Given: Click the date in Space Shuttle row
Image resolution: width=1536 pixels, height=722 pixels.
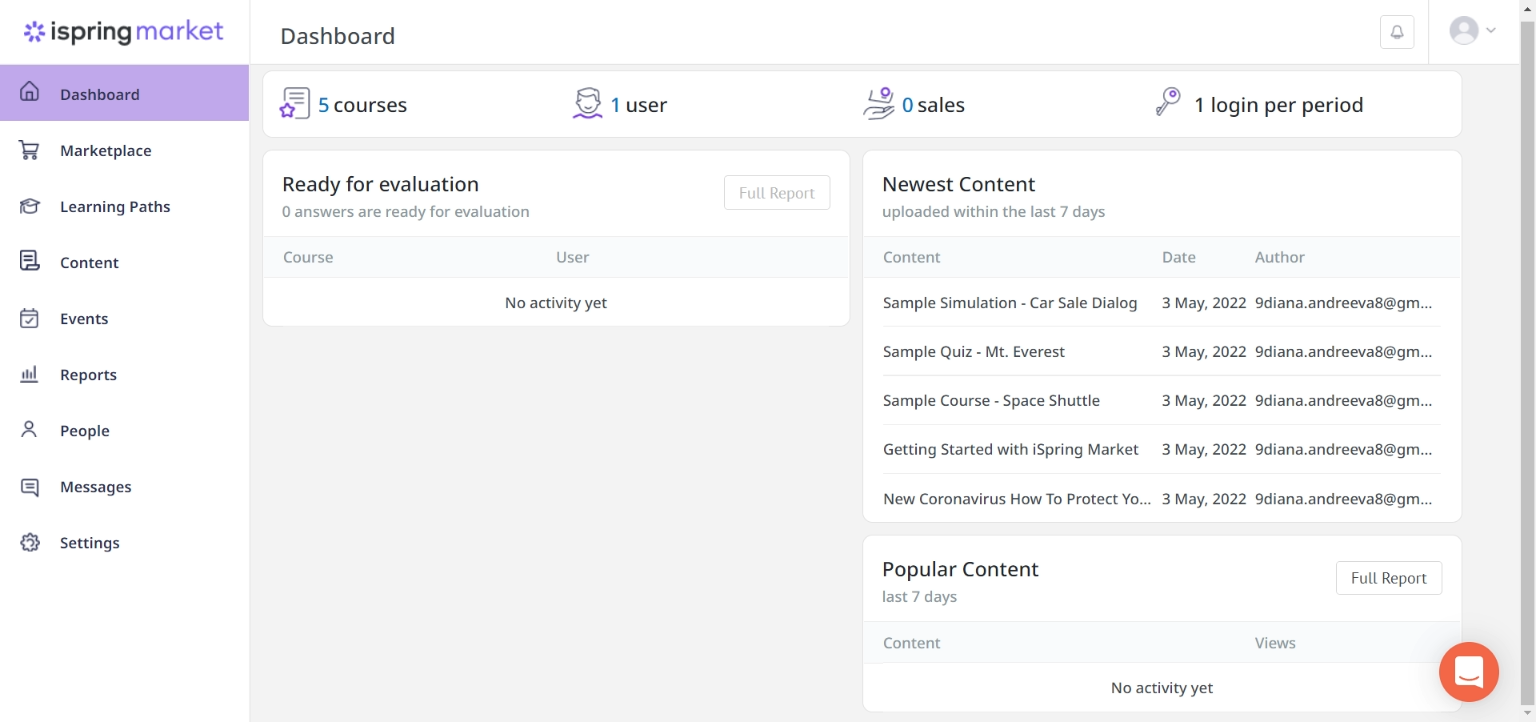Looking at the screenshot, I should pos(1204,401).
